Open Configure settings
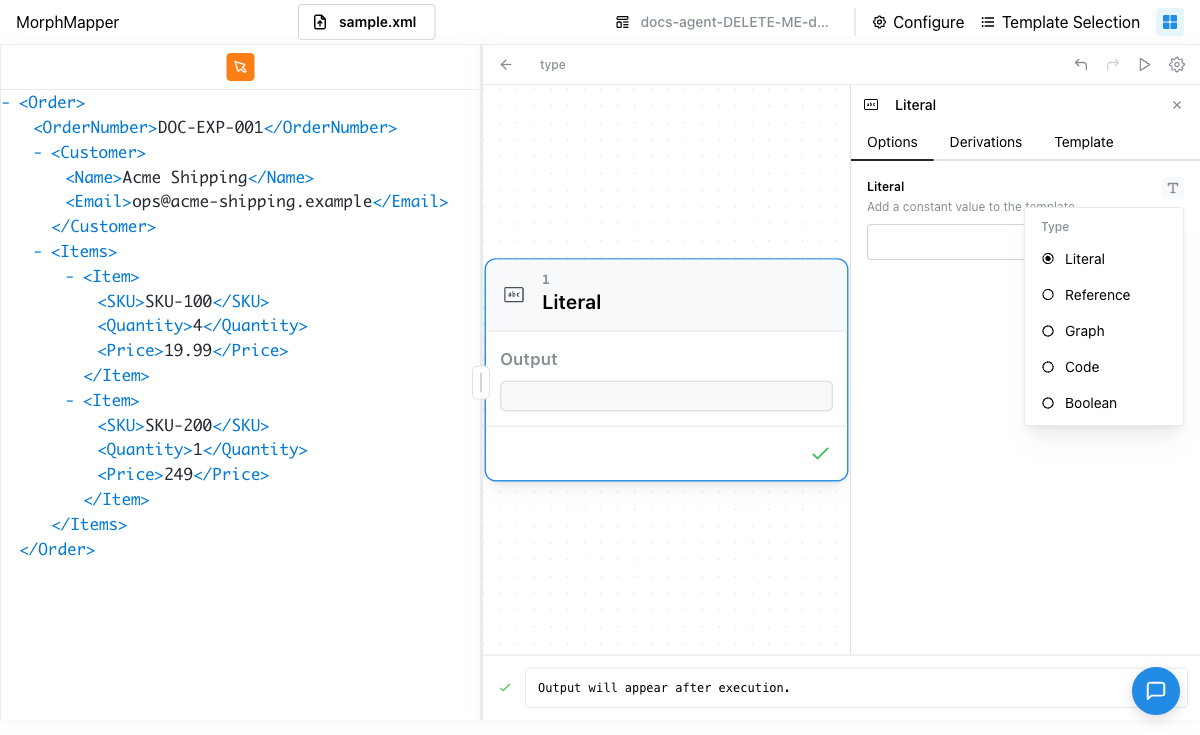Screen dimensions: 1200x735 [918, 22]
